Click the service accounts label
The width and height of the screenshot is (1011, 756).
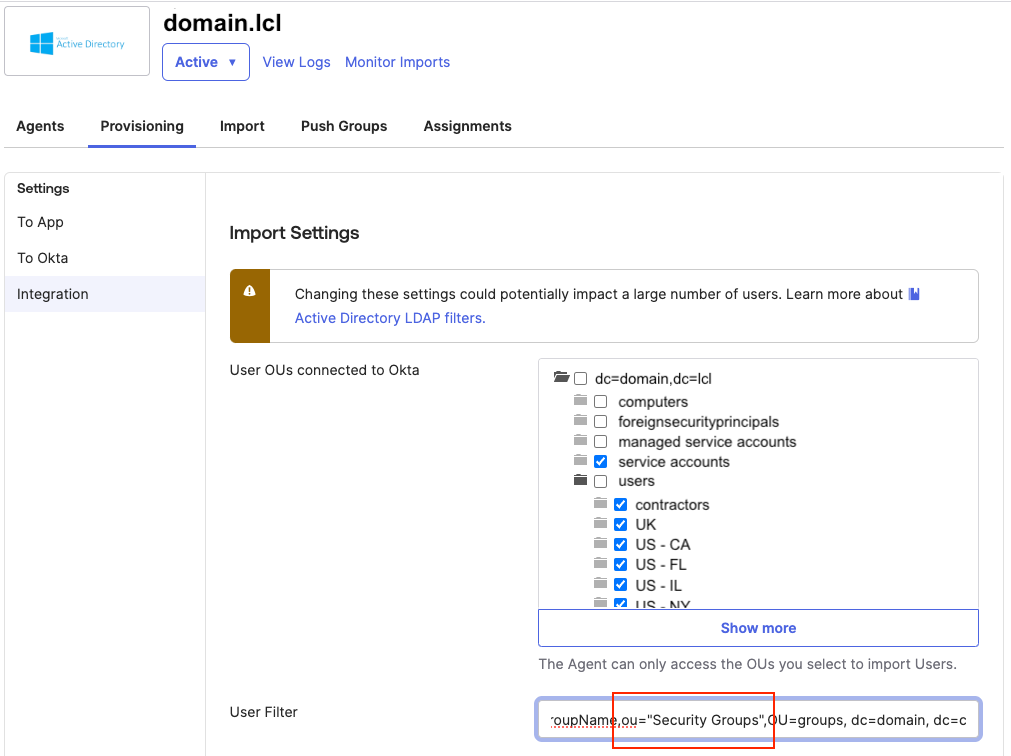674,461
